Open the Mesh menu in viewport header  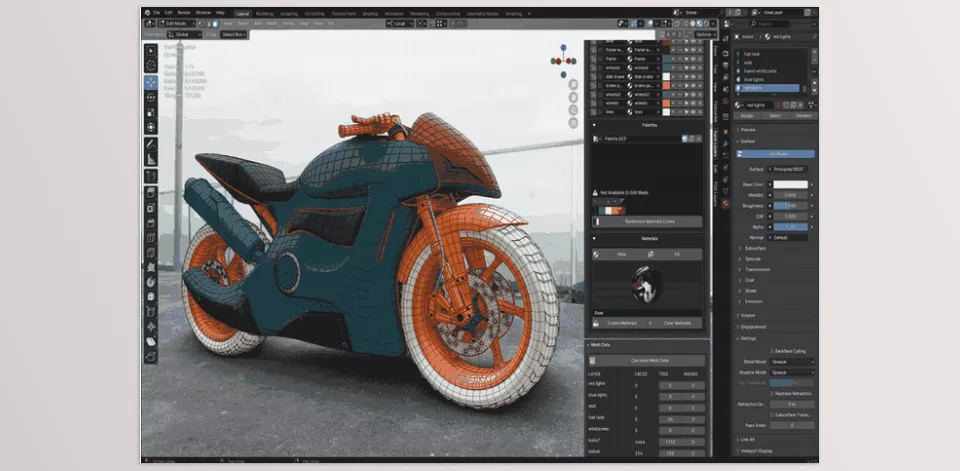(x=272, y=23)
